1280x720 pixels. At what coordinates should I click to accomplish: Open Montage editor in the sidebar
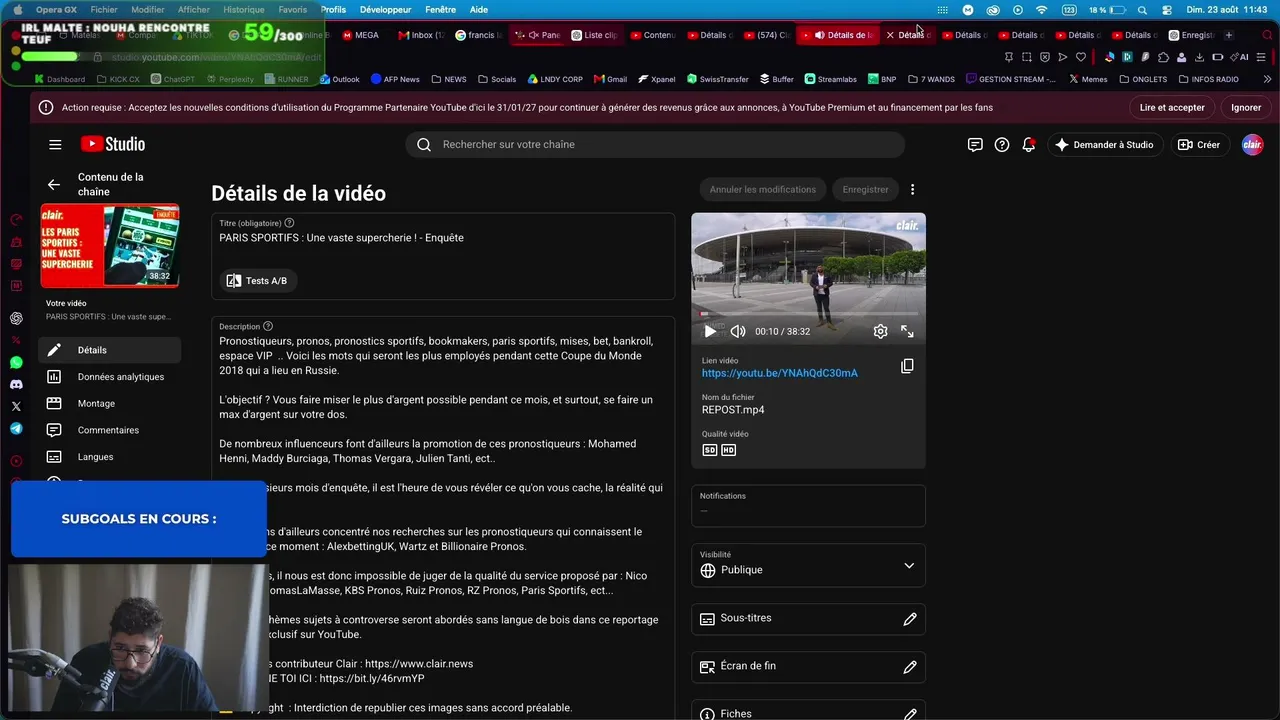click(110, 403)
